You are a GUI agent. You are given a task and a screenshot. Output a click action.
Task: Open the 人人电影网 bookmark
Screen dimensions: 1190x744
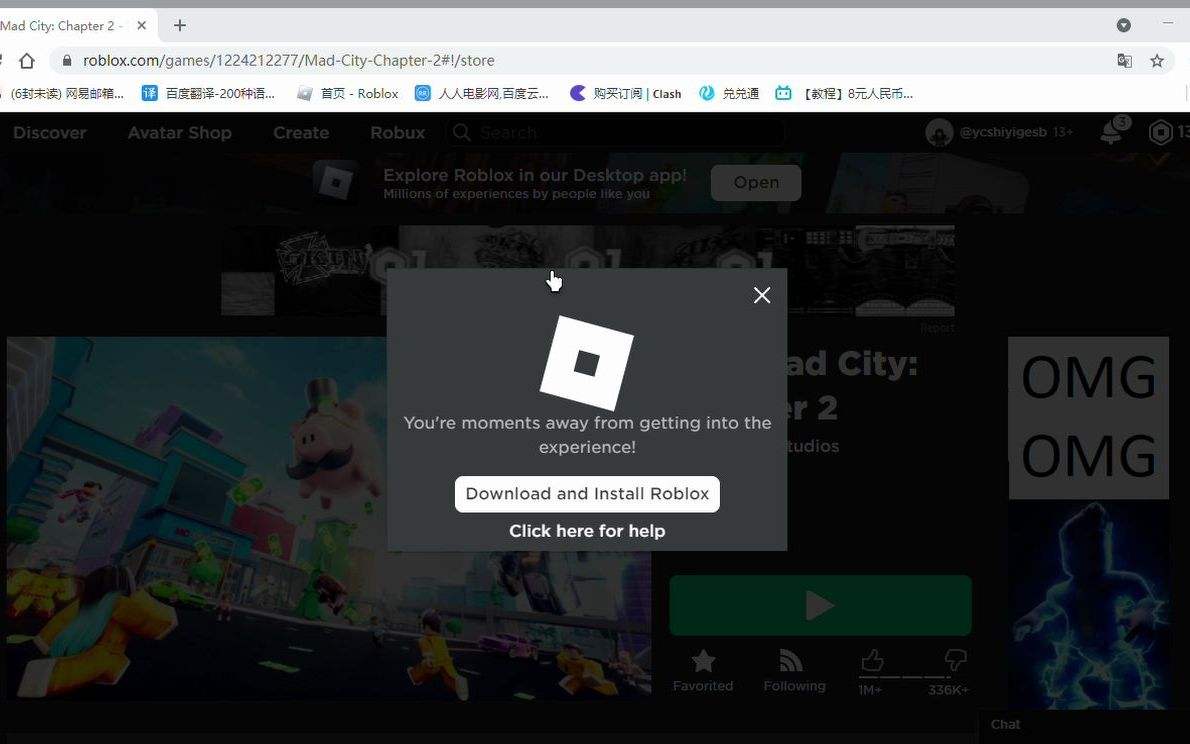tap(482, 93)
